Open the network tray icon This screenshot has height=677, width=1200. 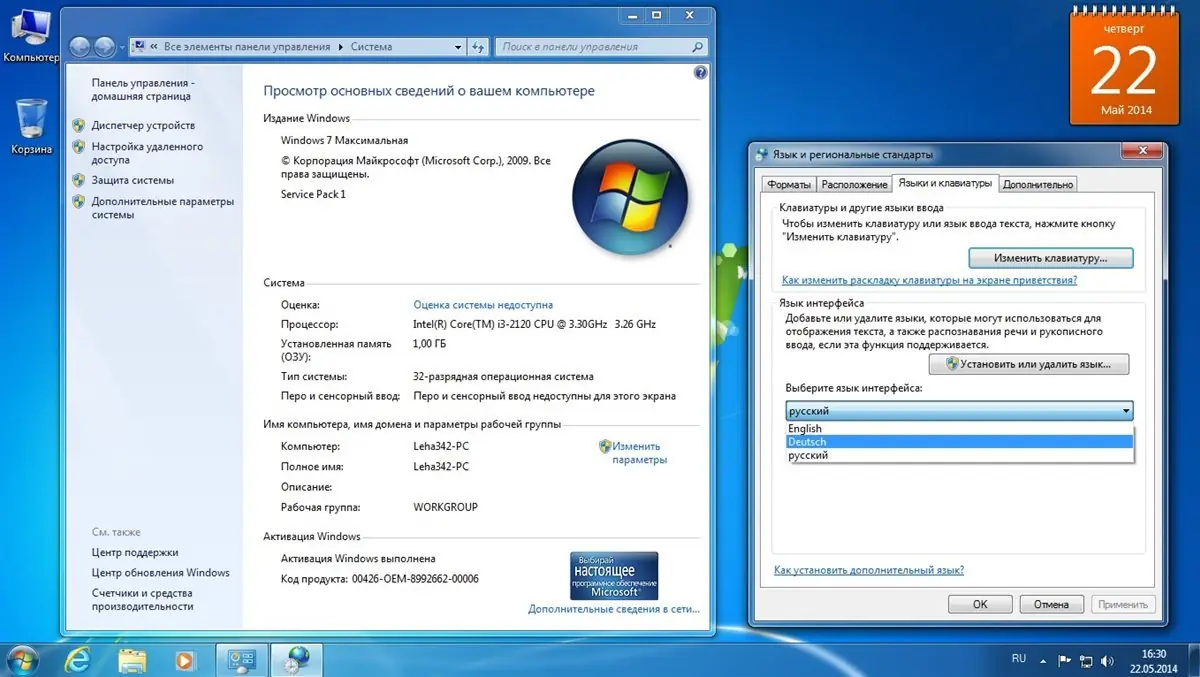(x=1085, y=660)
